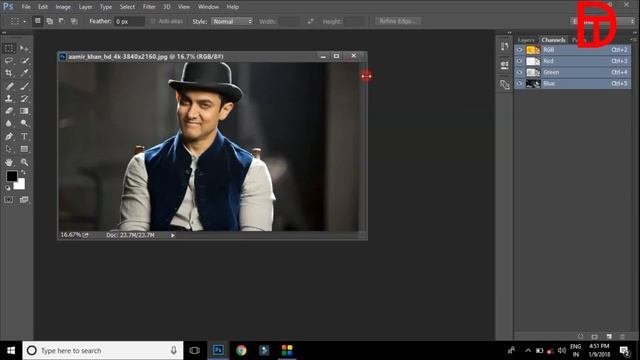
Task: Select the Horizontal Type tool
Action: [x=24, y=136]
